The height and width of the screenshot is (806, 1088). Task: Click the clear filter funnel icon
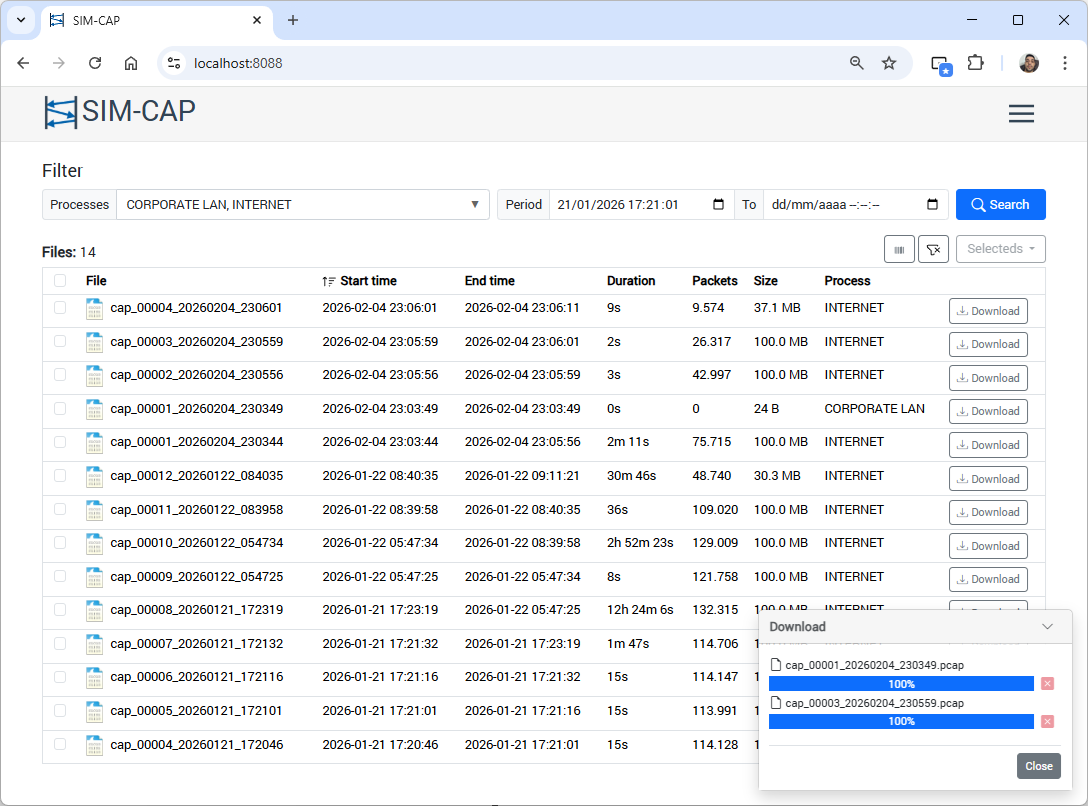pyautogui.click(x=932, y=249)
